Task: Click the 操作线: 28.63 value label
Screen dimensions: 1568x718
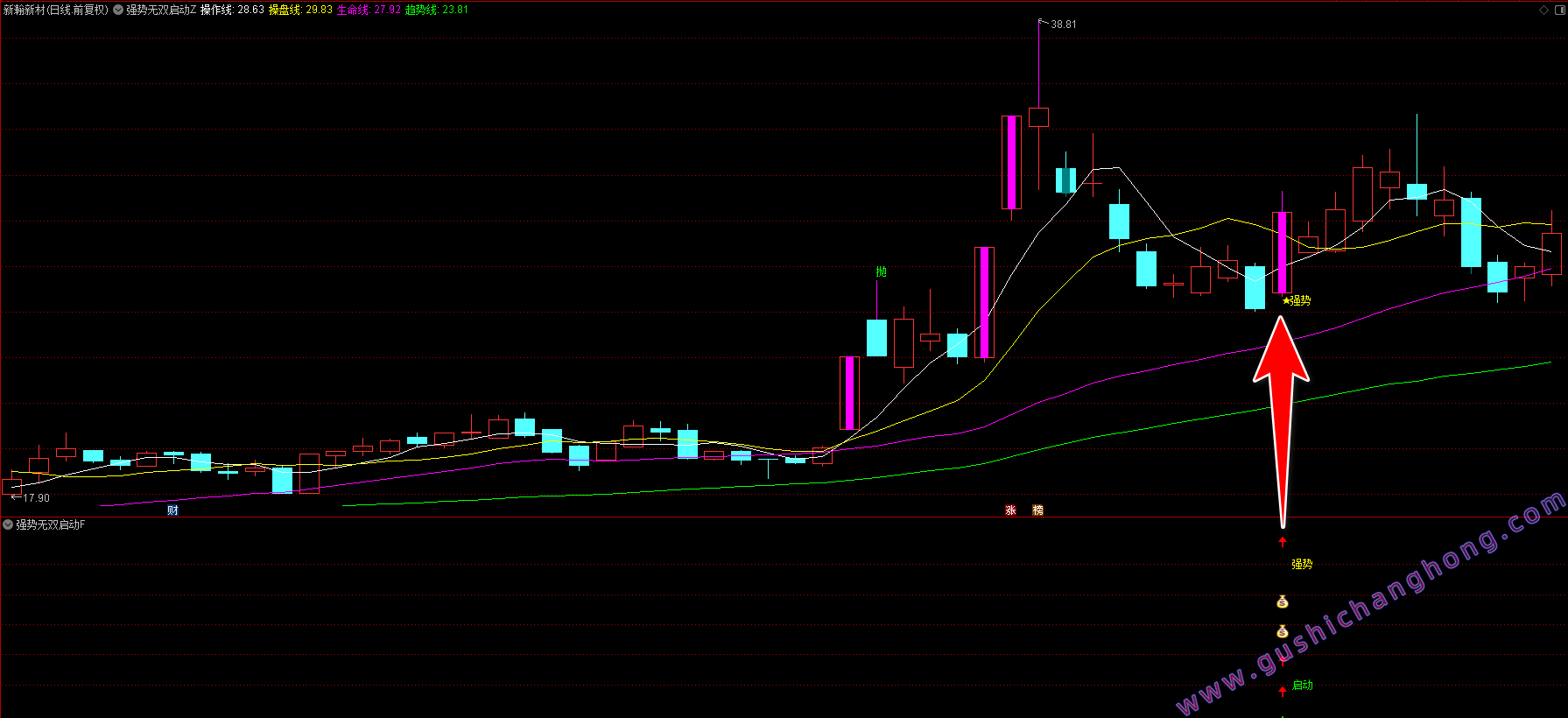Action: click(x=232, y=10)
